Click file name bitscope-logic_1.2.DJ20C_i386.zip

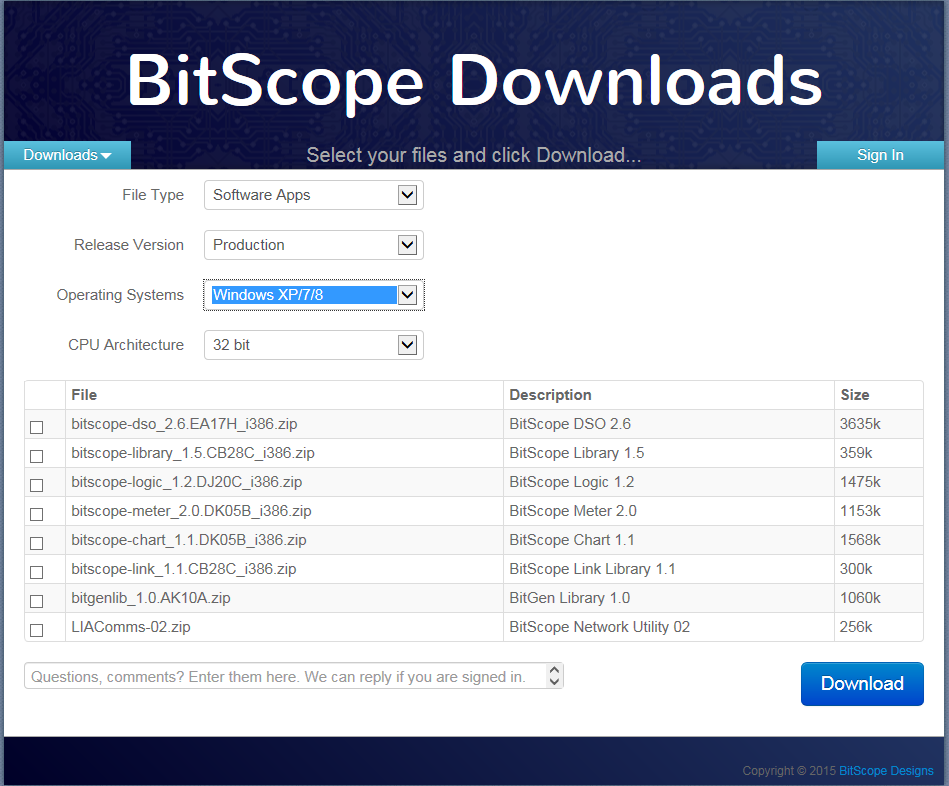click(186, 482)
